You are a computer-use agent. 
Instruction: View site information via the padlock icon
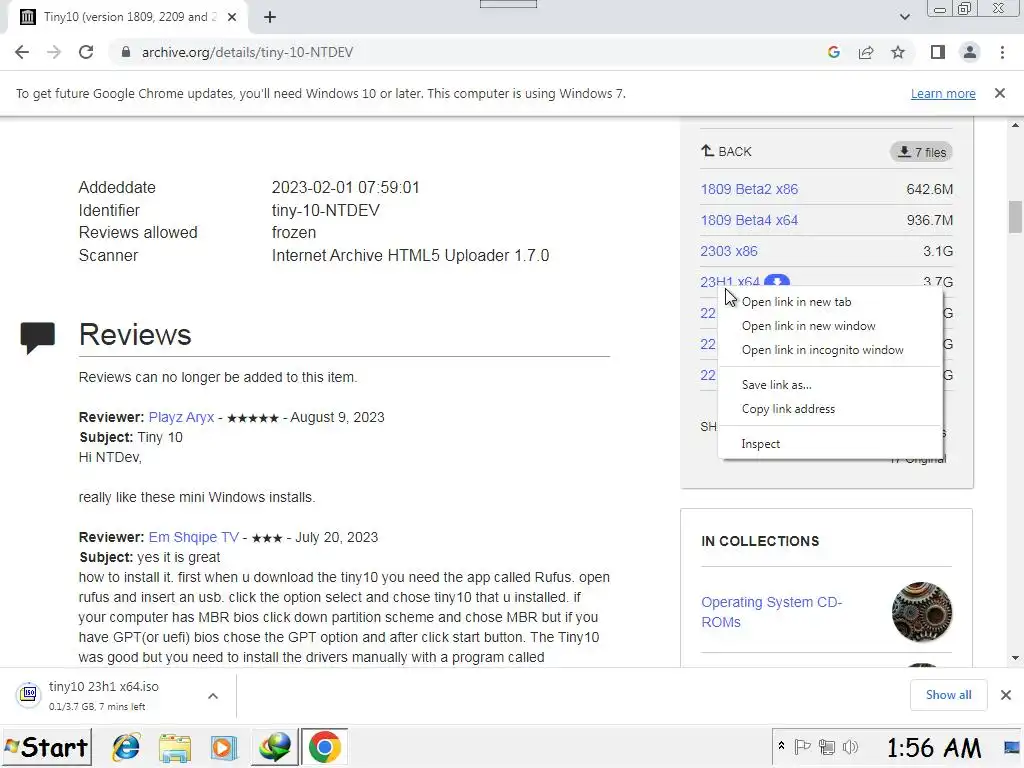[x=126, y=52]
